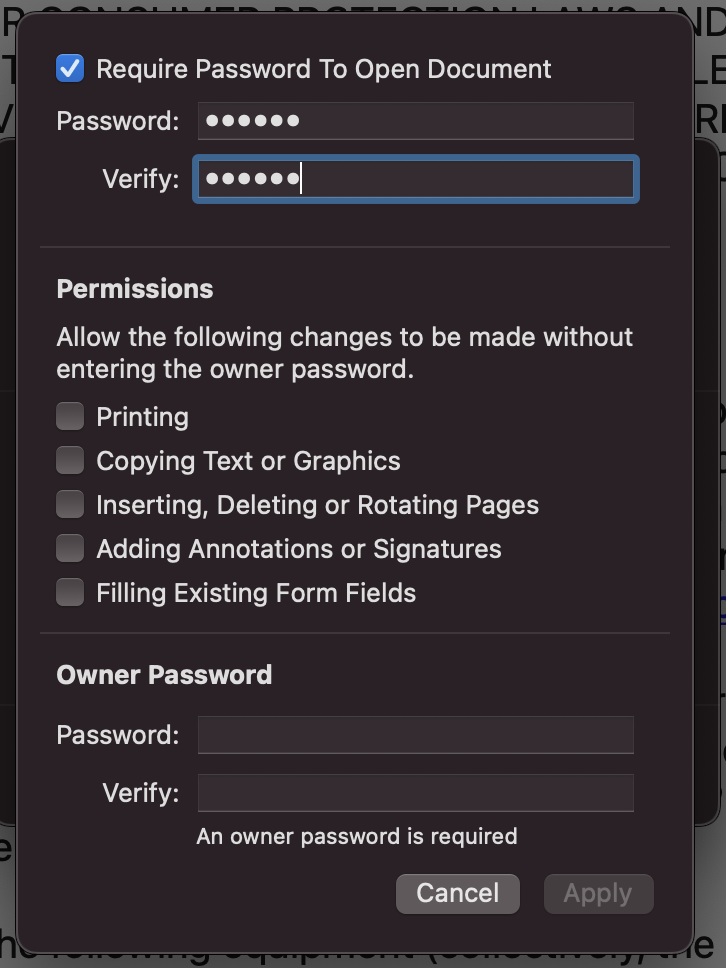Click the document open Password field
The image size is (726, 968).
[415, 120]
